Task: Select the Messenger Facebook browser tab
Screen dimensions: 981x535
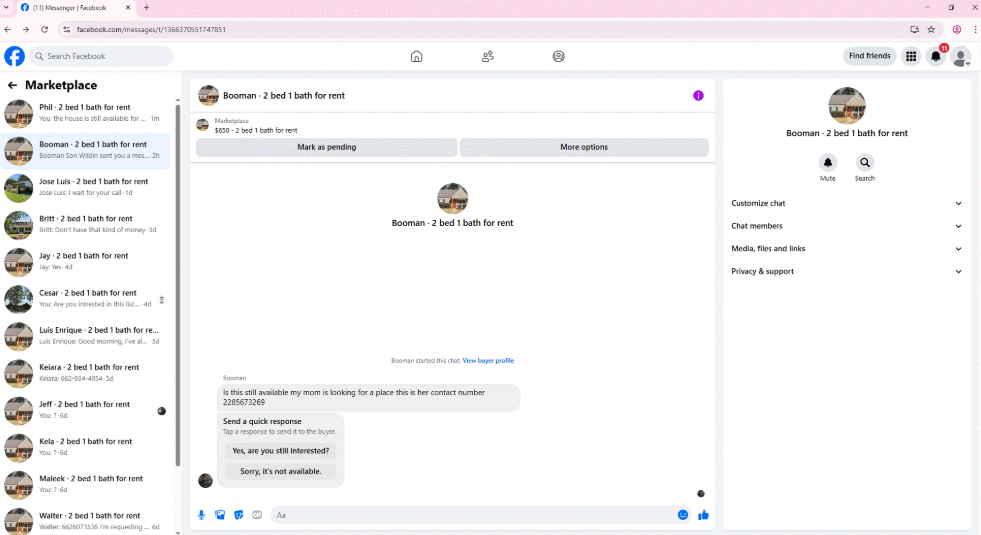Action: (x=74, y=8)
